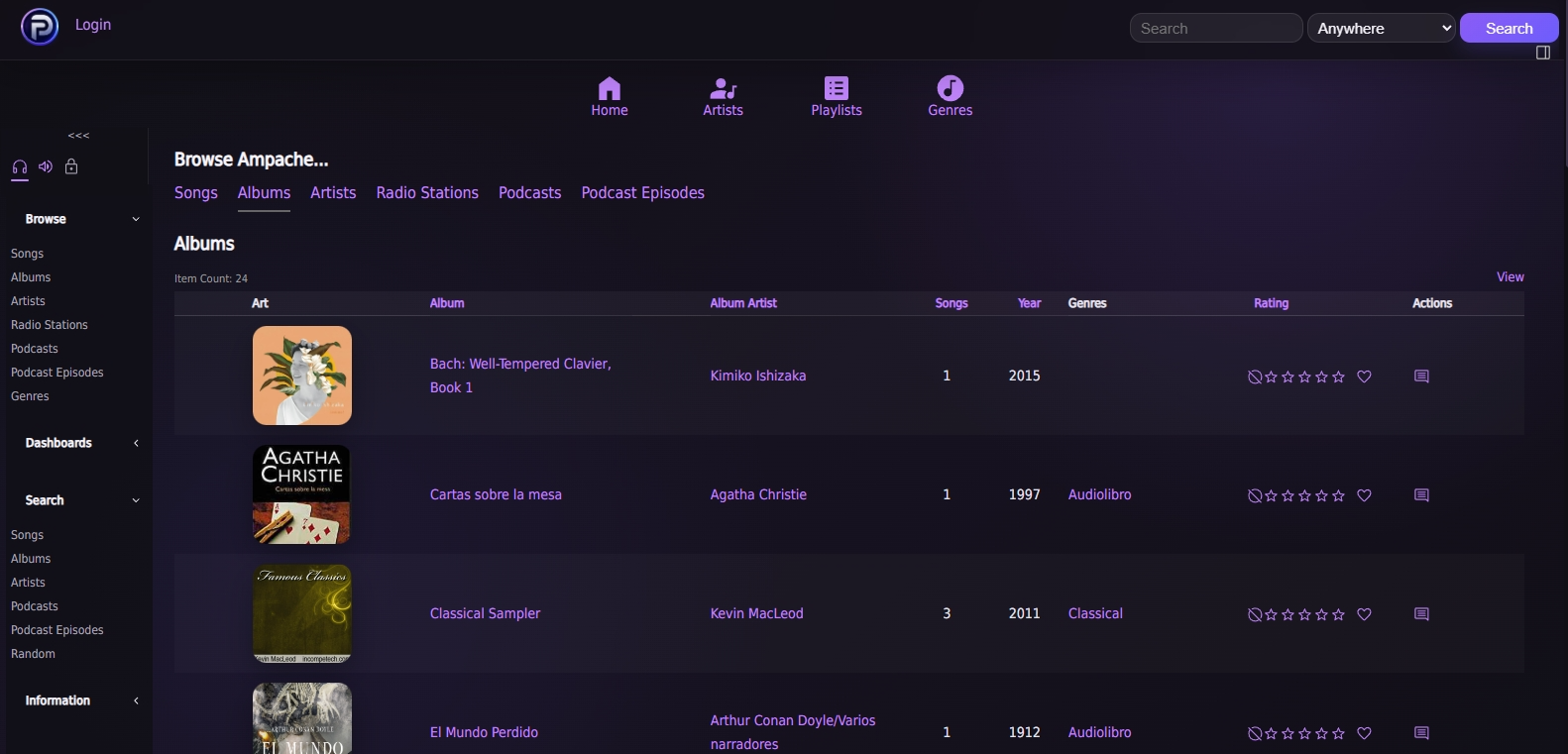Image resolution: width=1568 pixels, height=754 pixels.
Task: Open the Bach album cover art thumbnail
Action: (x=302, y=376)
